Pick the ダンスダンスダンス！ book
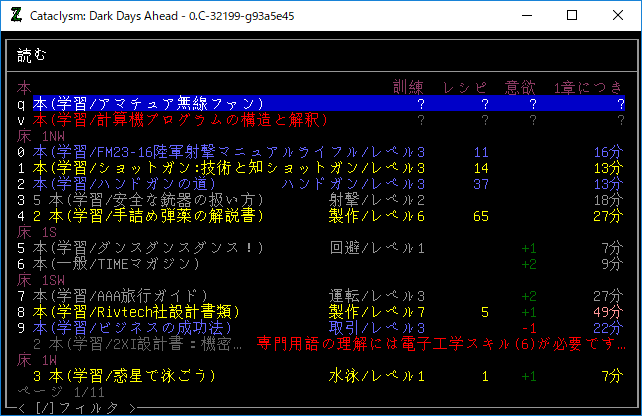This screenshot has height=416, width=642. pos(150,248)
